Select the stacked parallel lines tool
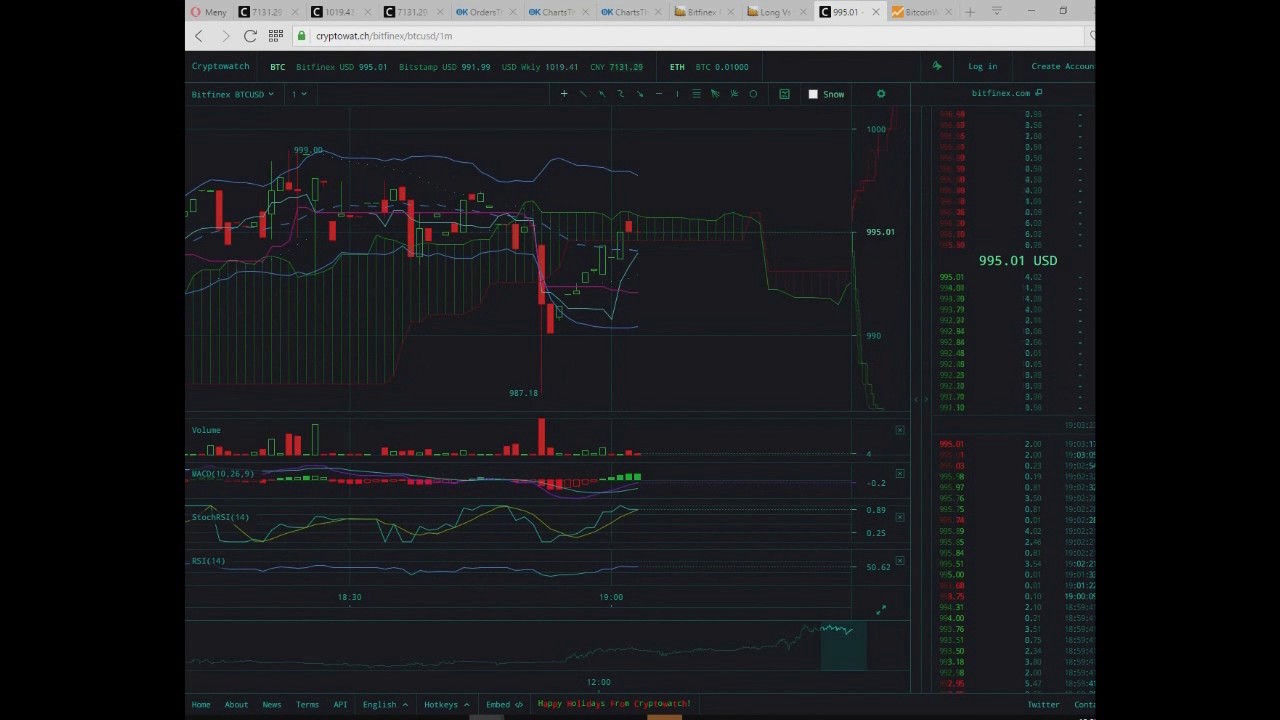This screenshot has width=1280, height=720. click(696, 94)
